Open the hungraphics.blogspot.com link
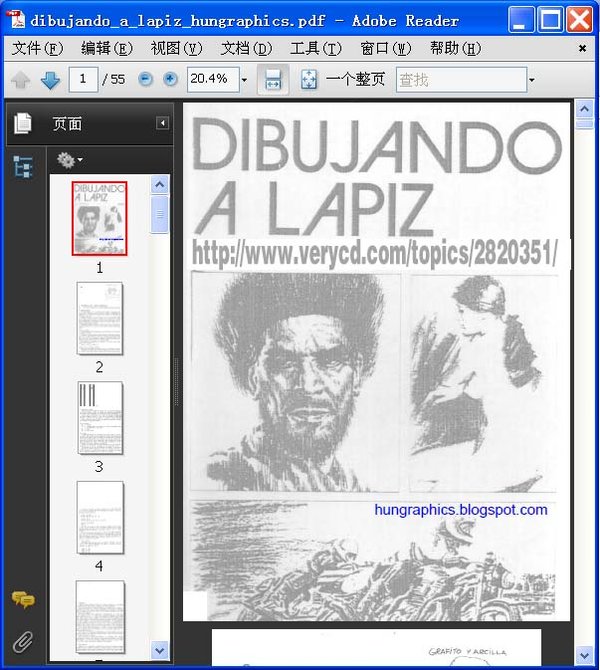The height and width of the screenshot is (670, 600). click(x=461, y=510)
